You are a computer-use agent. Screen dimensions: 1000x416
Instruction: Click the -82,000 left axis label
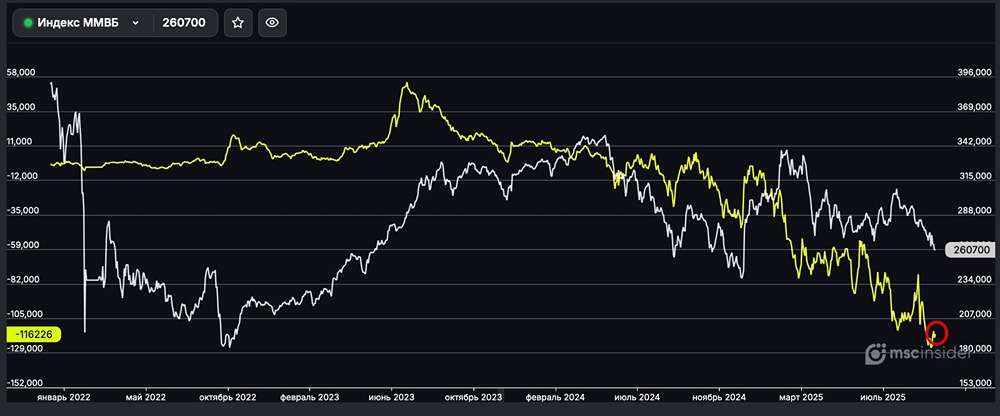21,280
